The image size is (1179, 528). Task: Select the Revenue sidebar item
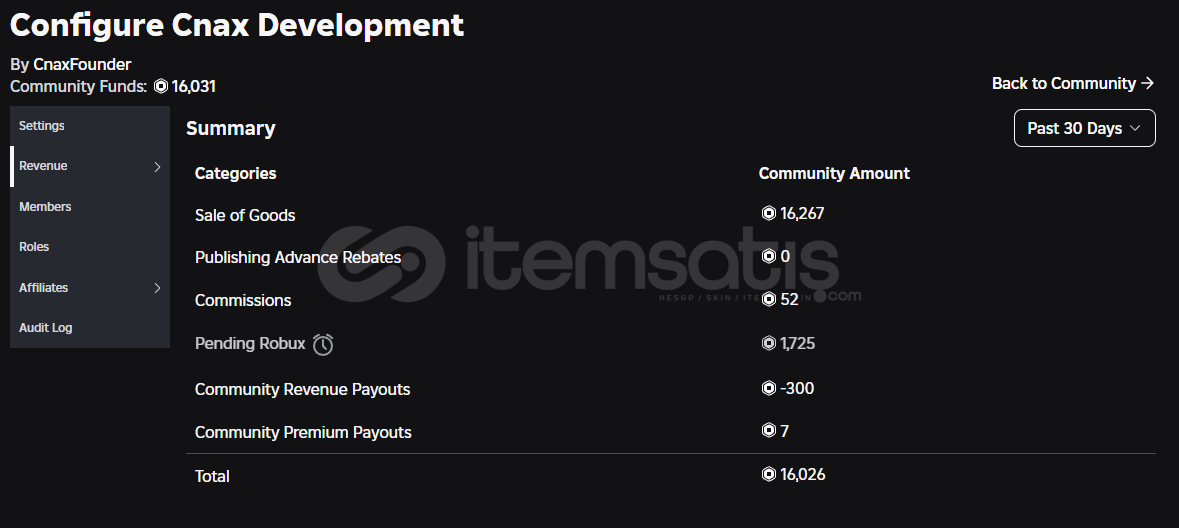pos(89,166)
